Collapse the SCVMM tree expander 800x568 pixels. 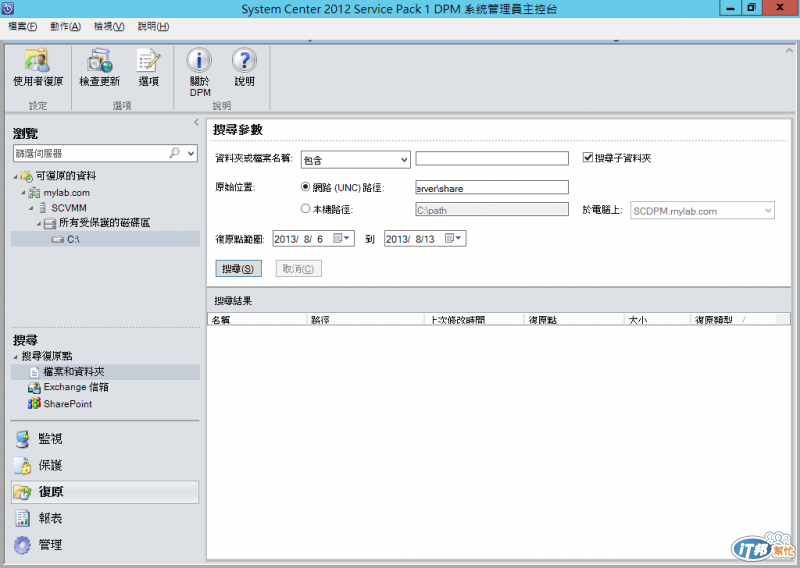[31, 208]
